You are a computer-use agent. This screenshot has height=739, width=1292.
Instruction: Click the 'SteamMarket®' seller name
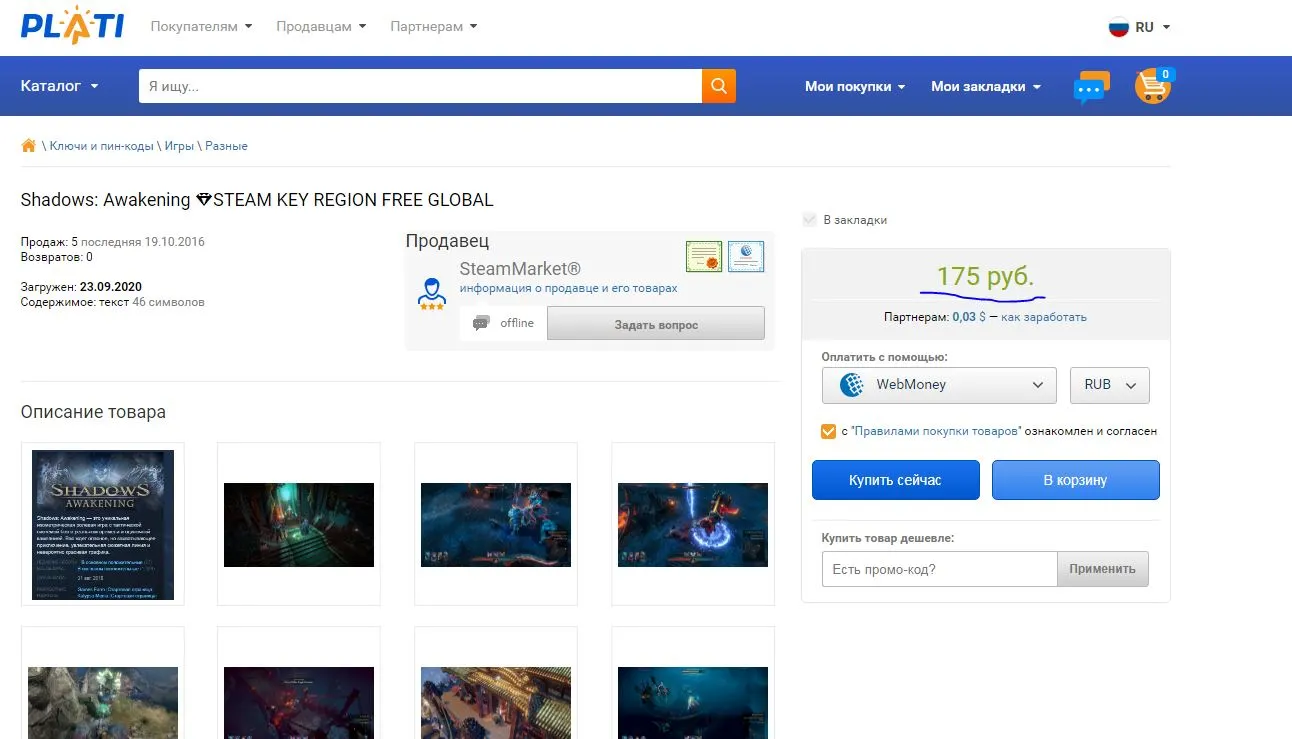click(520, 268)
